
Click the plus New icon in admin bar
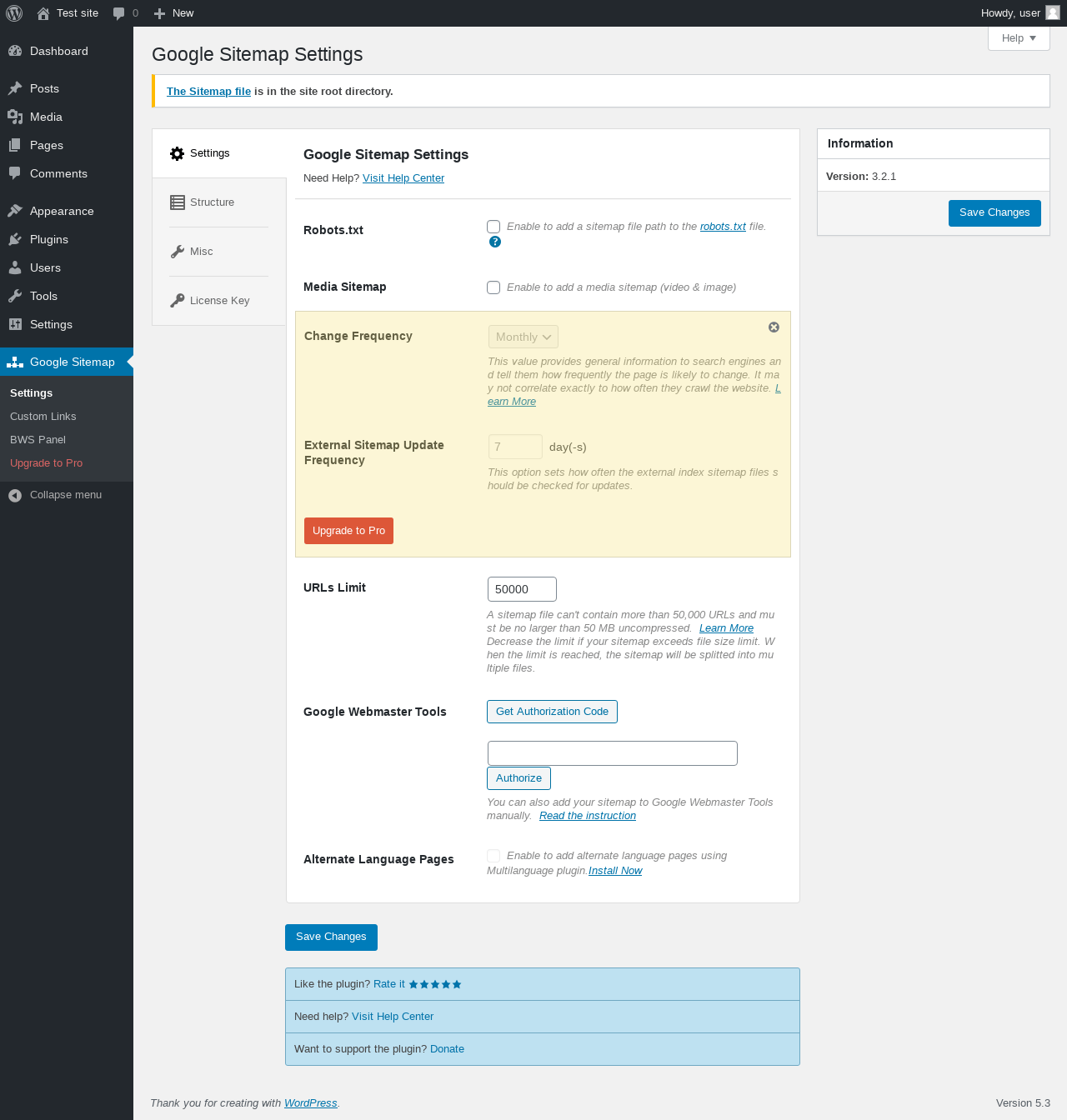160,13
